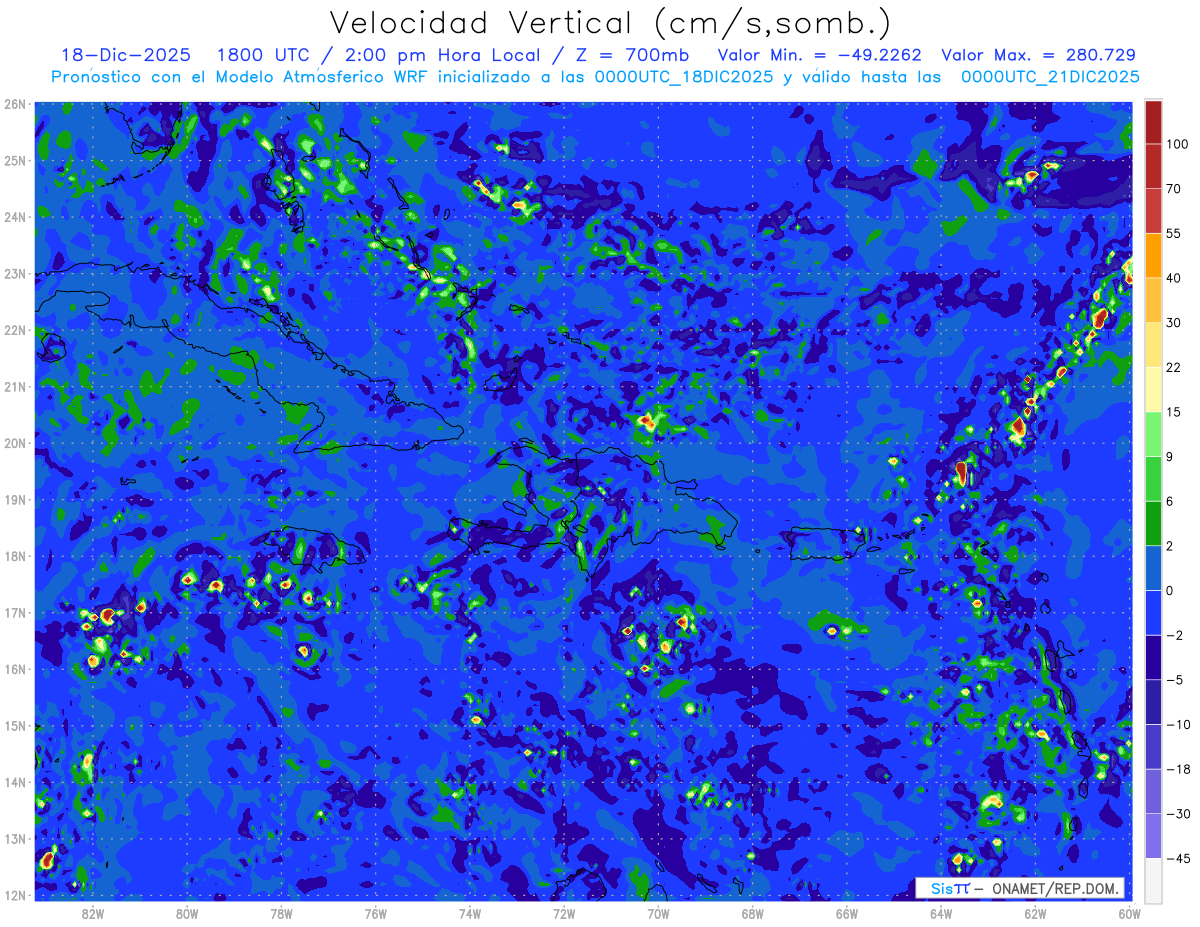1200x927 pixels.
Task: Click the colorbar swatch between 30 and 40
Action: tap(1153, 300)
